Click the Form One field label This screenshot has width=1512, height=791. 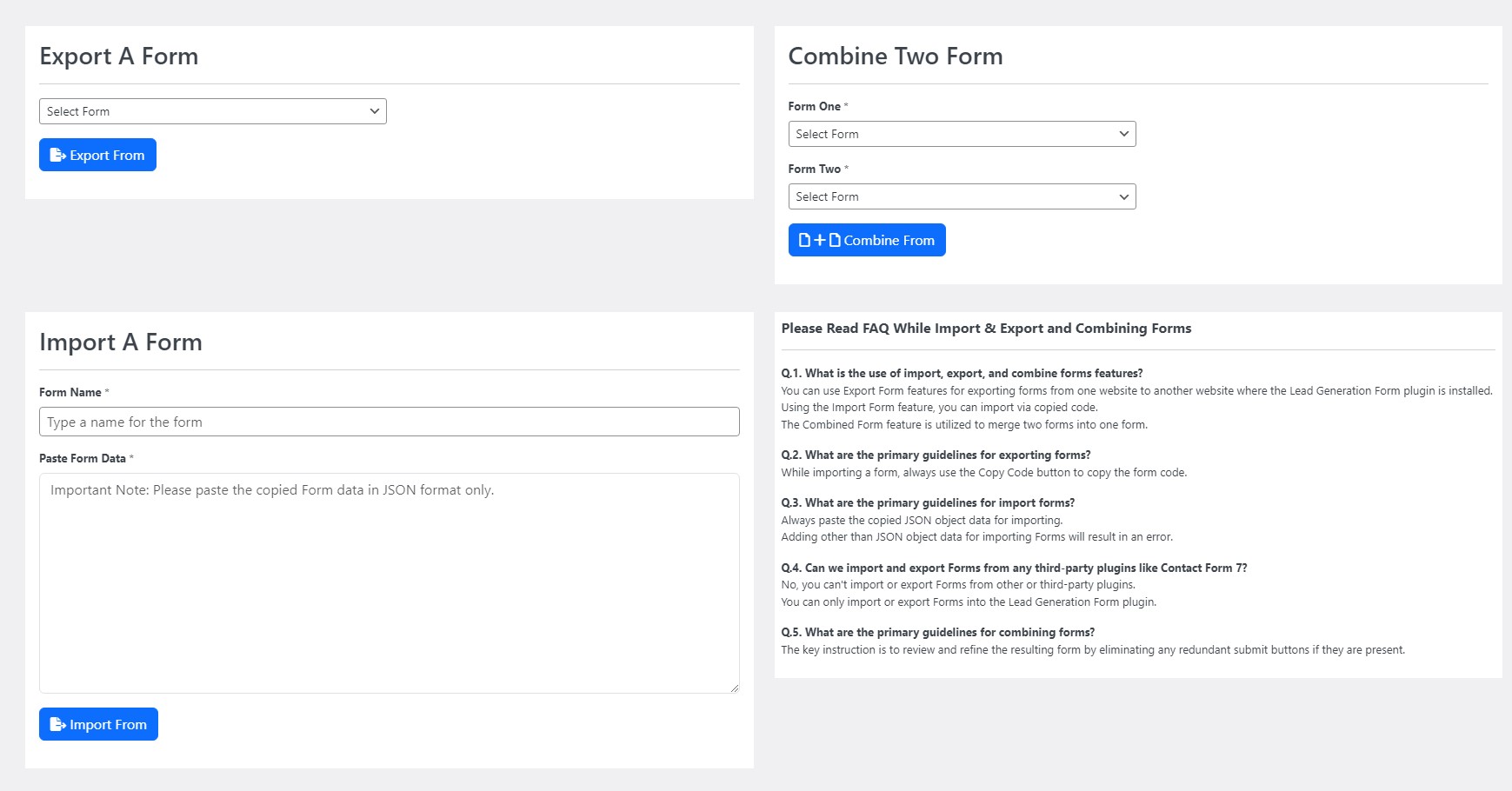pyautogui.click(x=814, y=106)
